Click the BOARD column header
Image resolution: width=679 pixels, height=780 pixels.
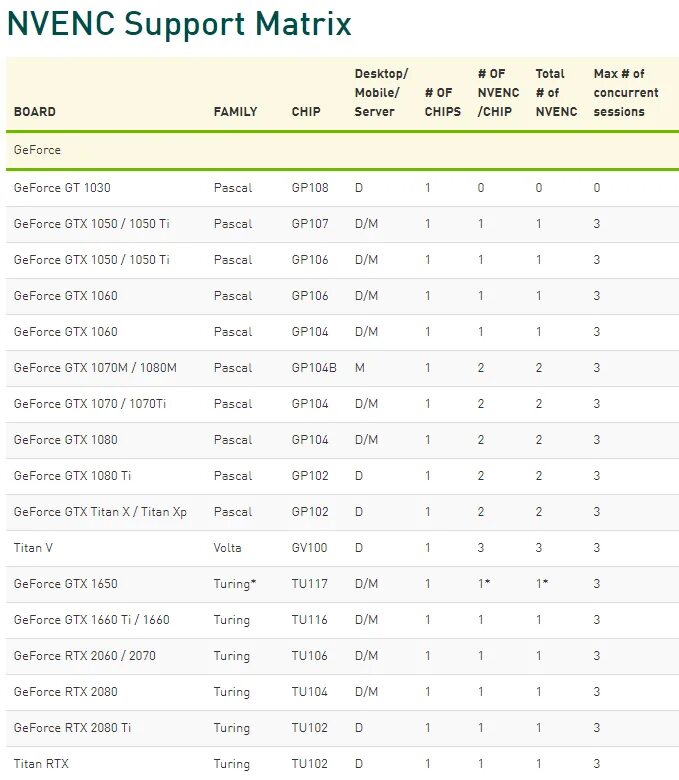tap(35, 111)
